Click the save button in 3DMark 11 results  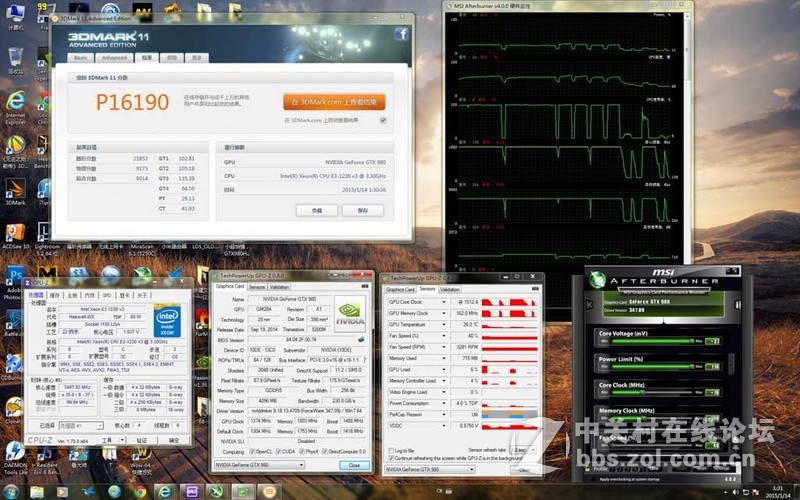363,210
